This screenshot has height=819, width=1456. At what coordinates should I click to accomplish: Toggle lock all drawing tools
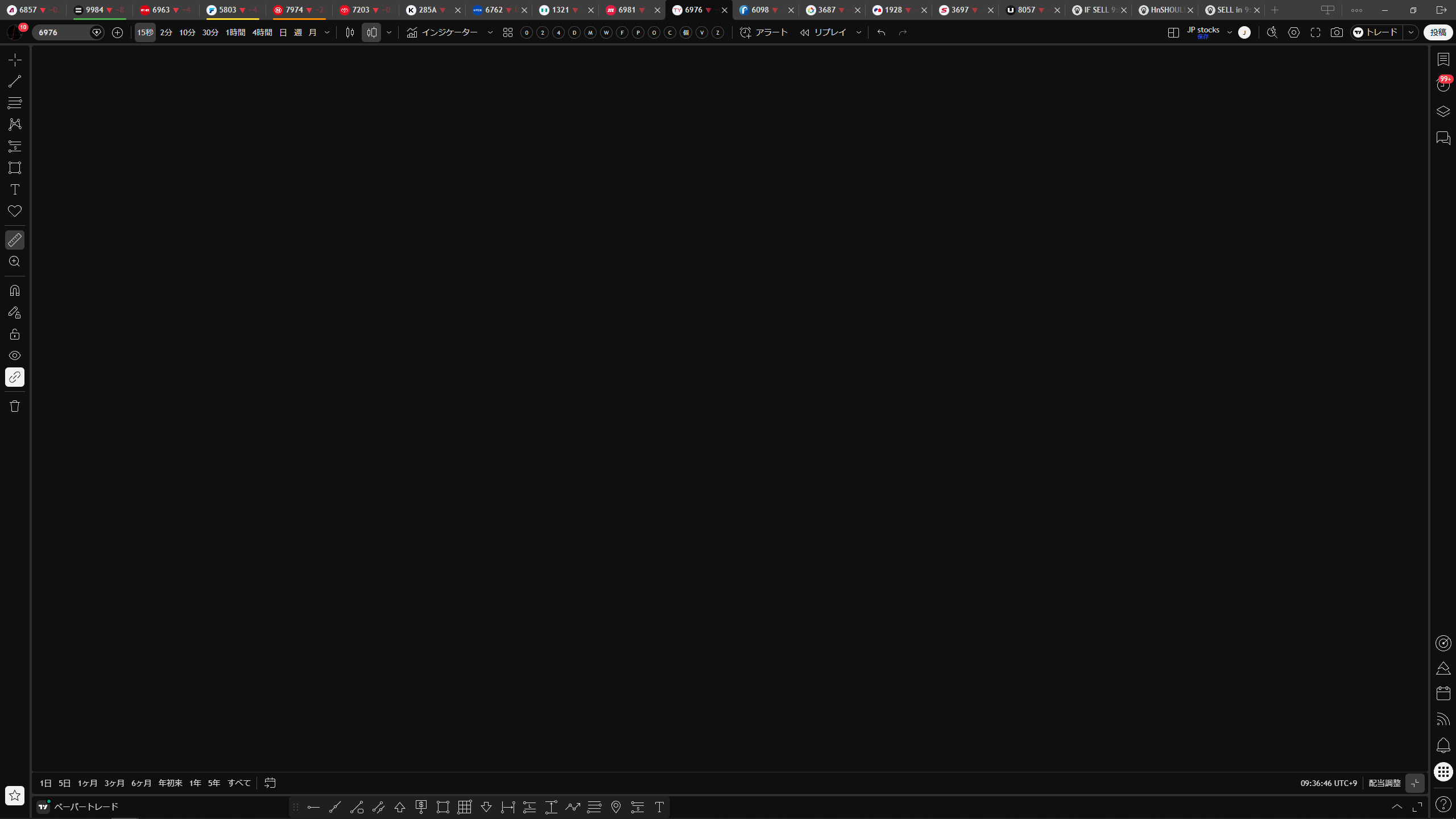coord(15,334)
